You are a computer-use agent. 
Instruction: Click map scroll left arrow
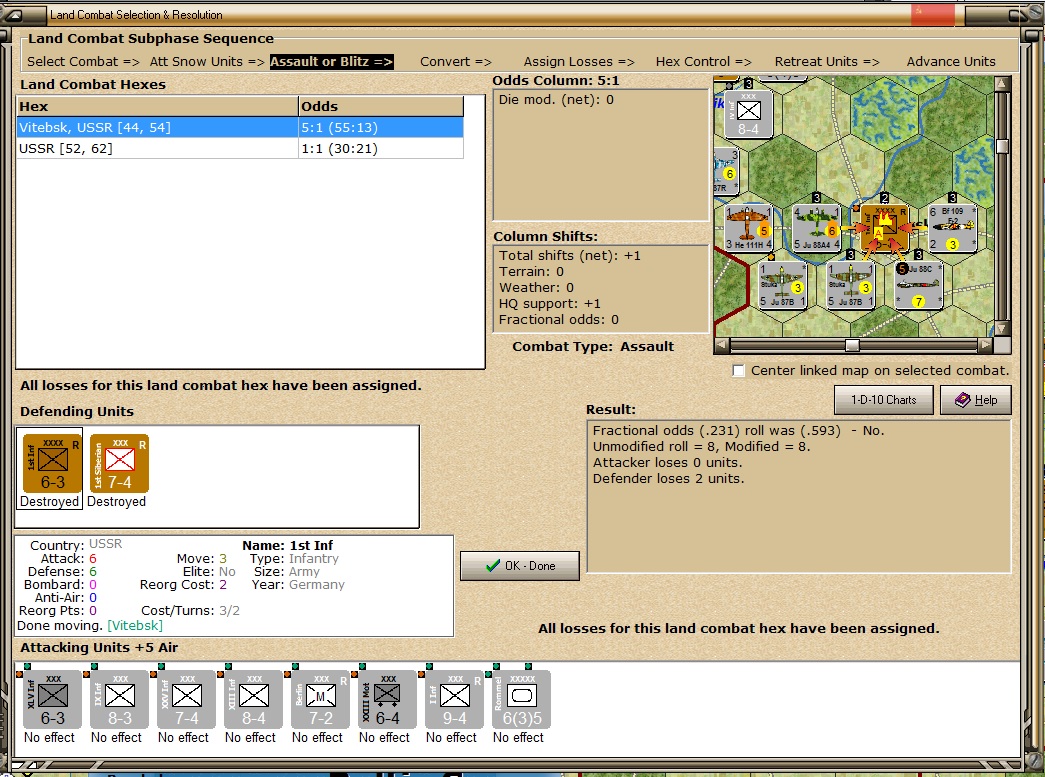(721, 345)
